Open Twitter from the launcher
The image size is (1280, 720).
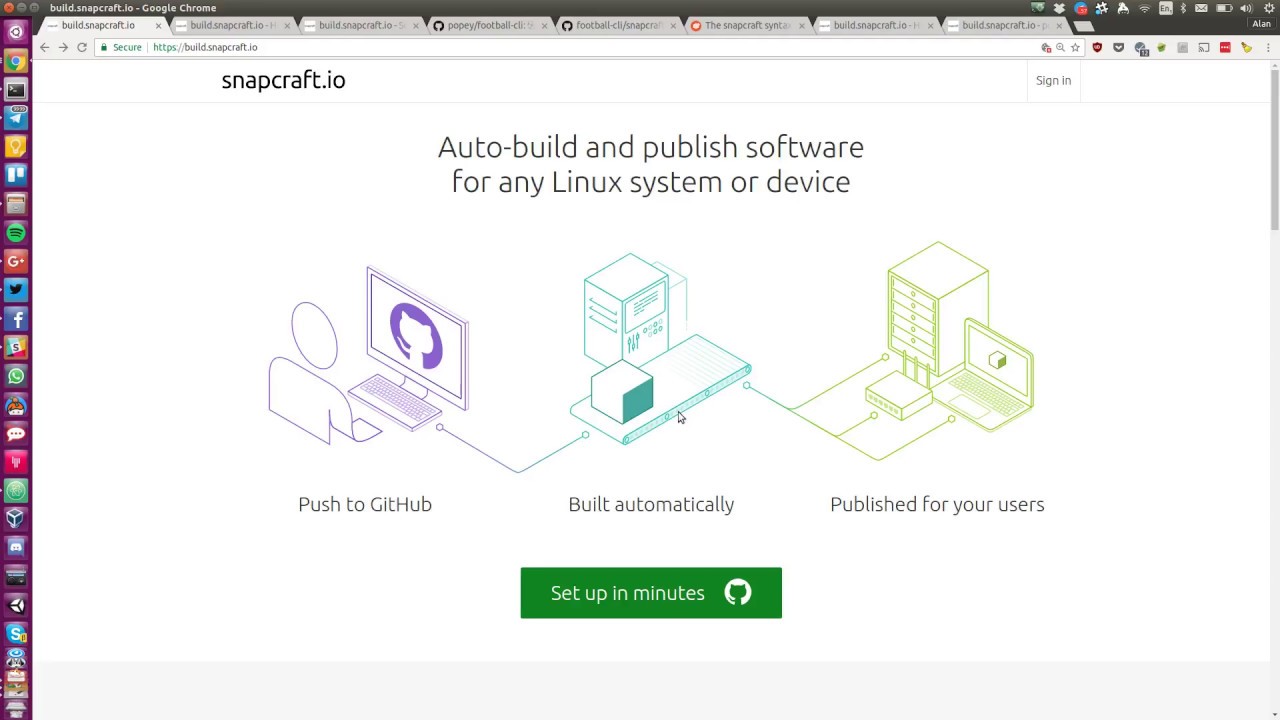(16, 290)
